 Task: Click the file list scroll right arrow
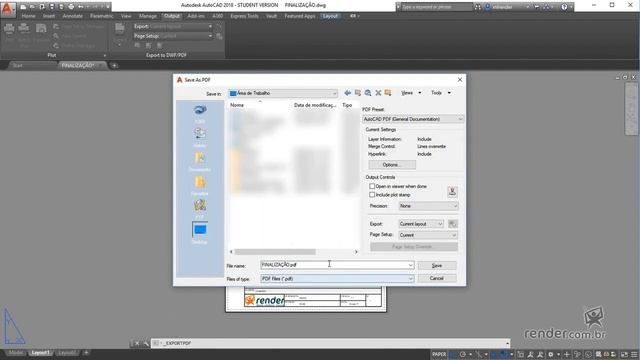[356, 252]
